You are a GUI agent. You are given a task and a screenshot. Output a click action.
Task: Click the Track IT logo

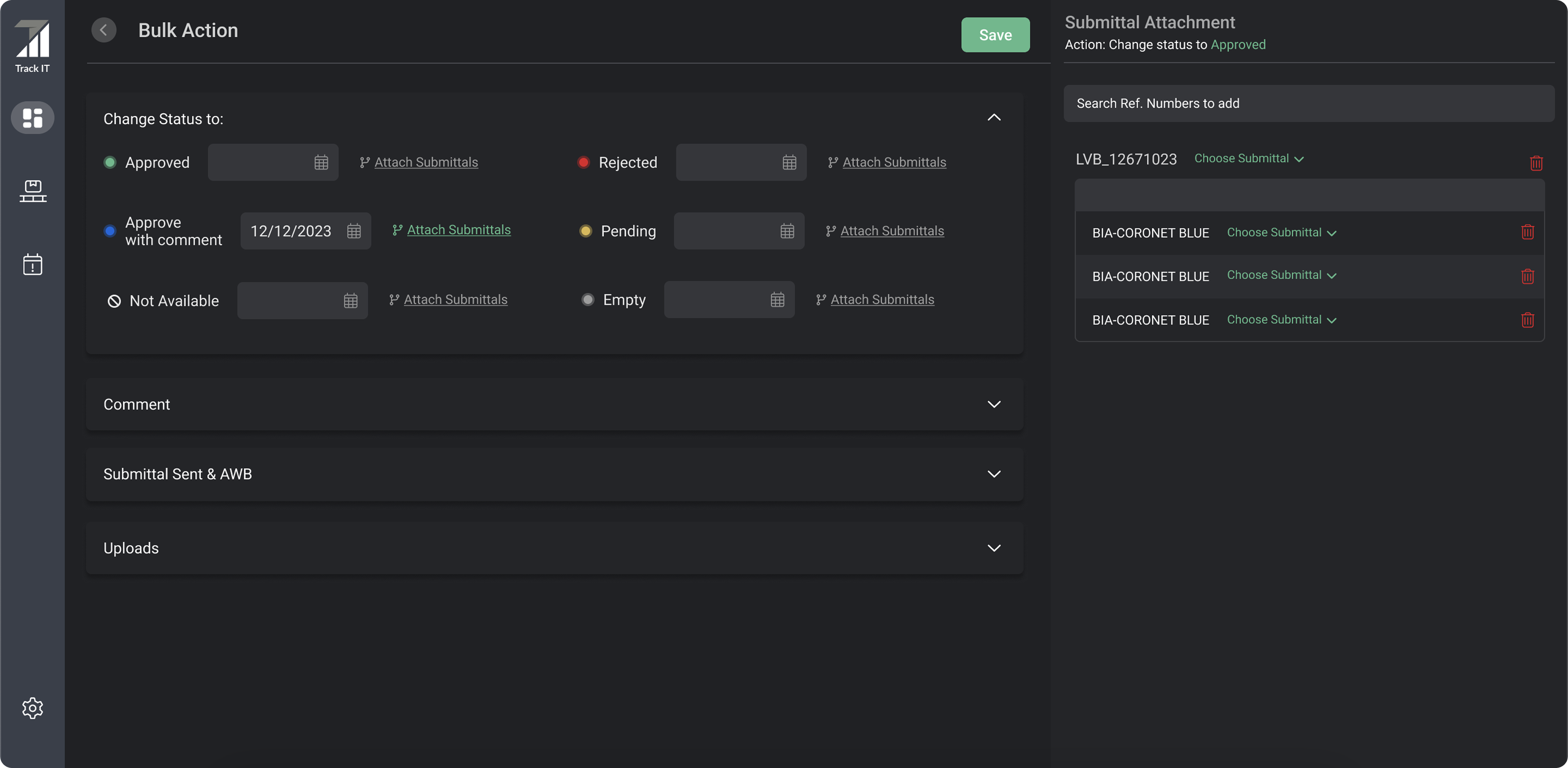32,46
